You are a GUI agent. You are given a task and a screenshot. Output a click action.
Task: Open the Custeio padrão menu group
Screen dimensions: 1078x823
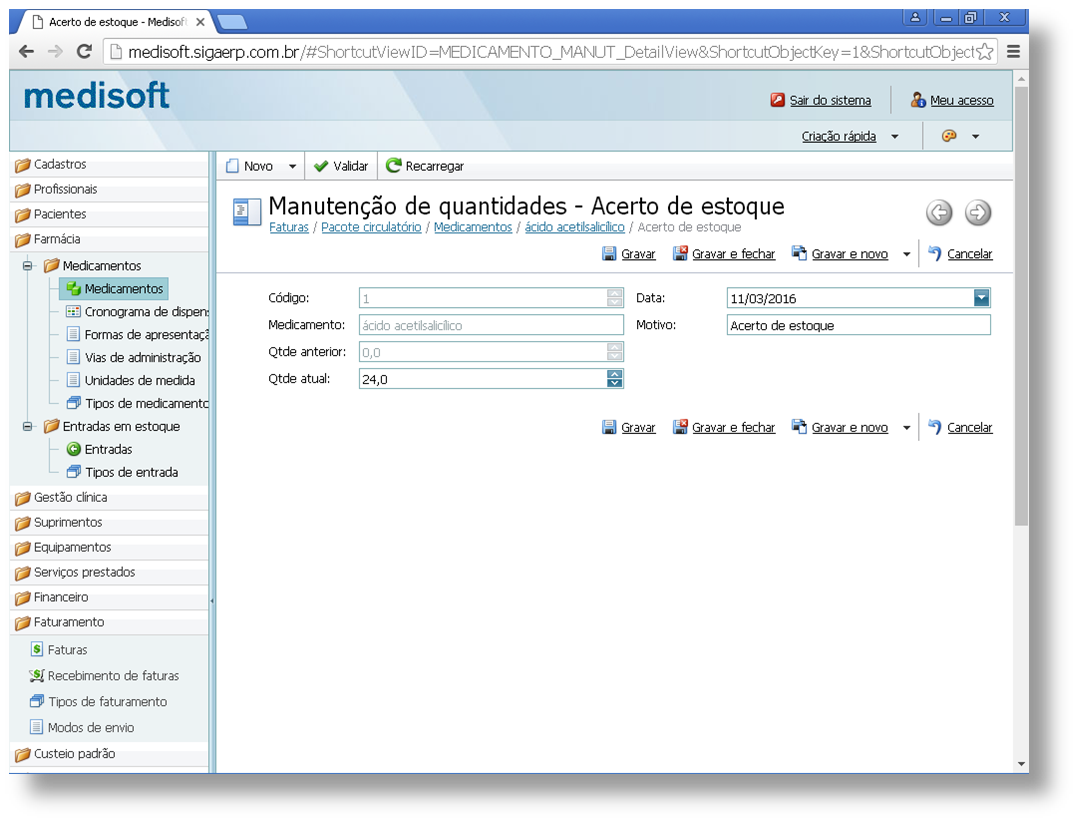click(x=109, y=754)
